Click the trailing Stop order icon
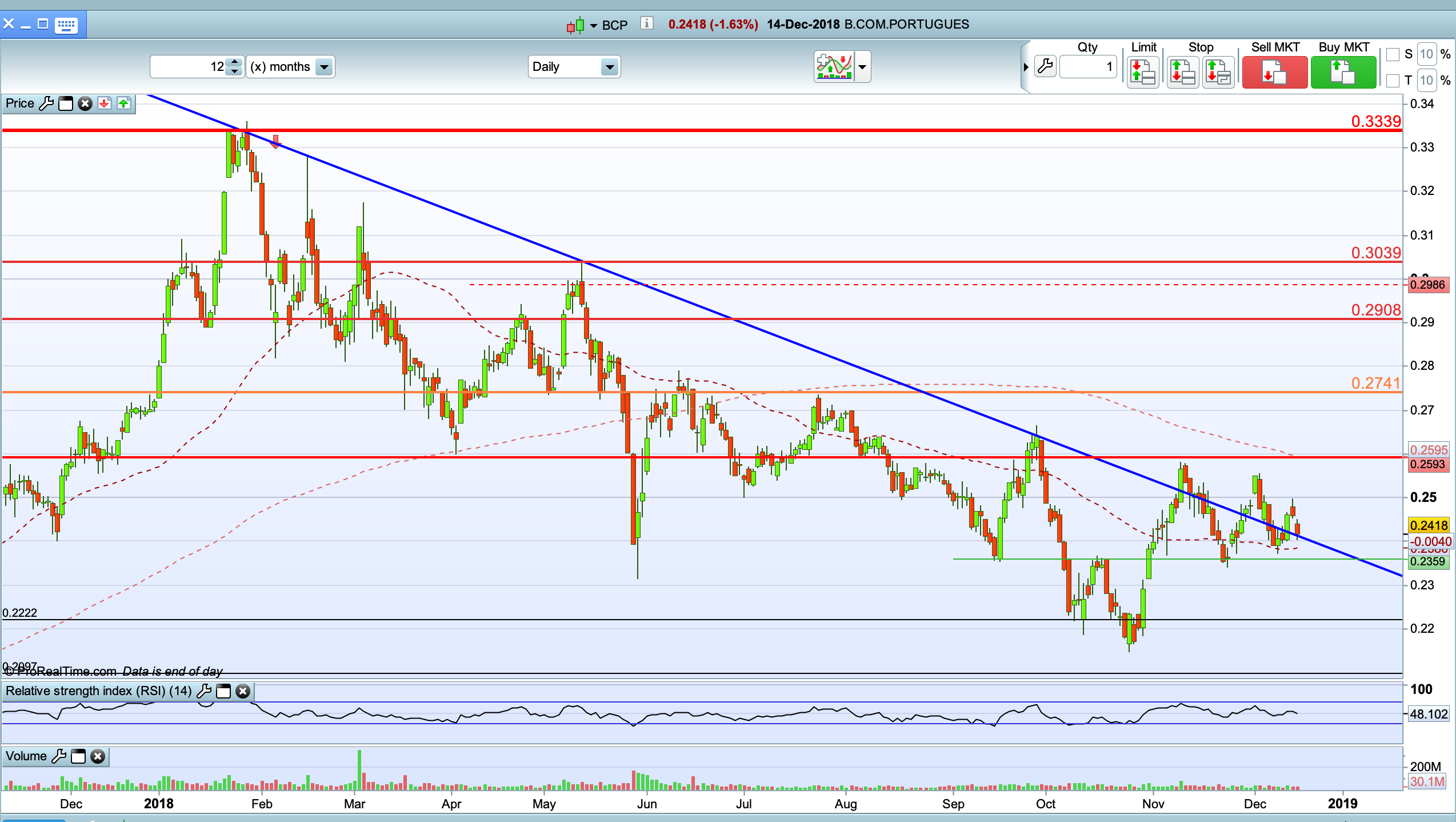1456x822 pixels. (1218, 73)
